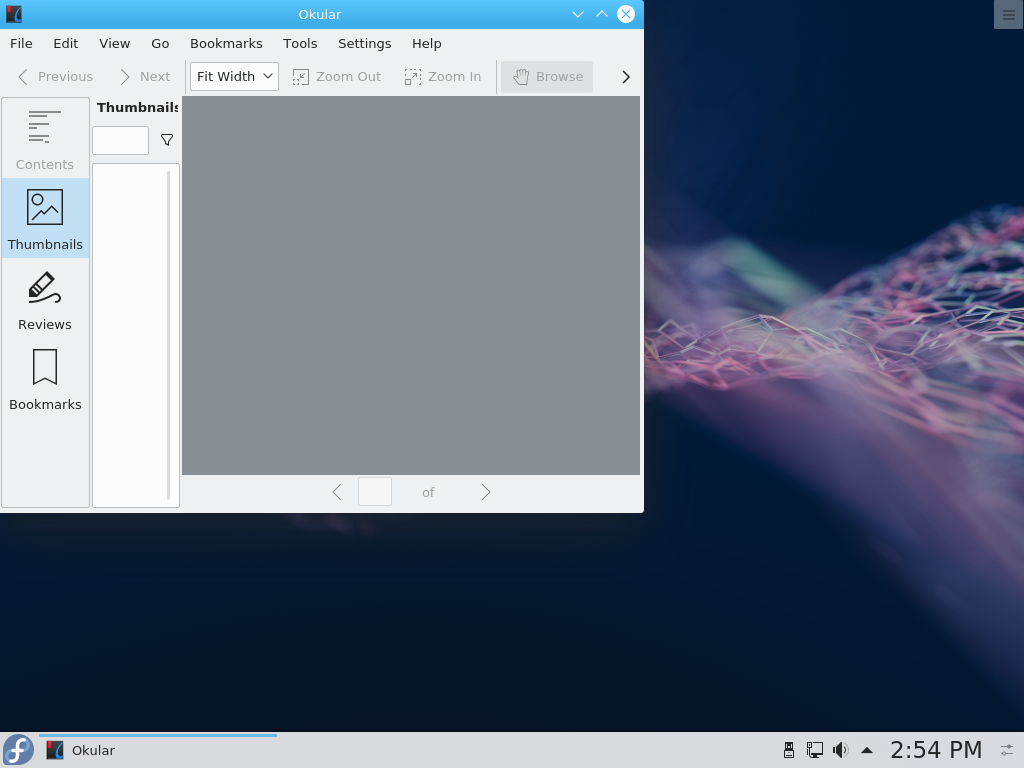Open the Edit menu

tap(65, 44)
